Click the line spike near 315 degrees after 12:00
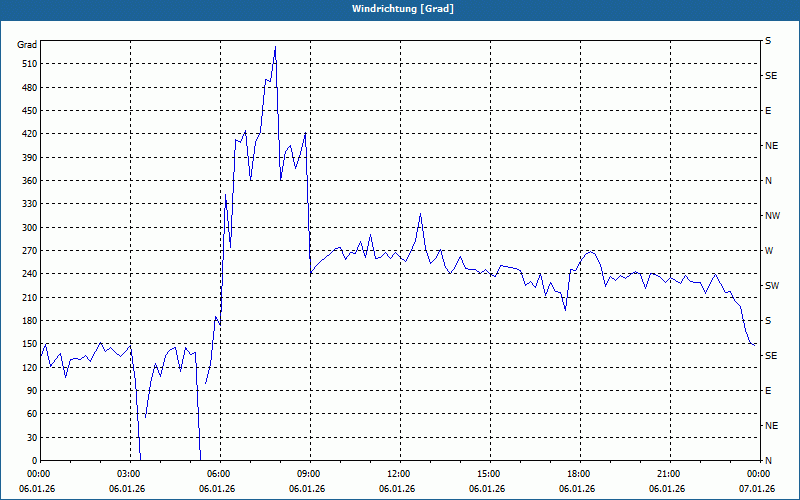 420,214
